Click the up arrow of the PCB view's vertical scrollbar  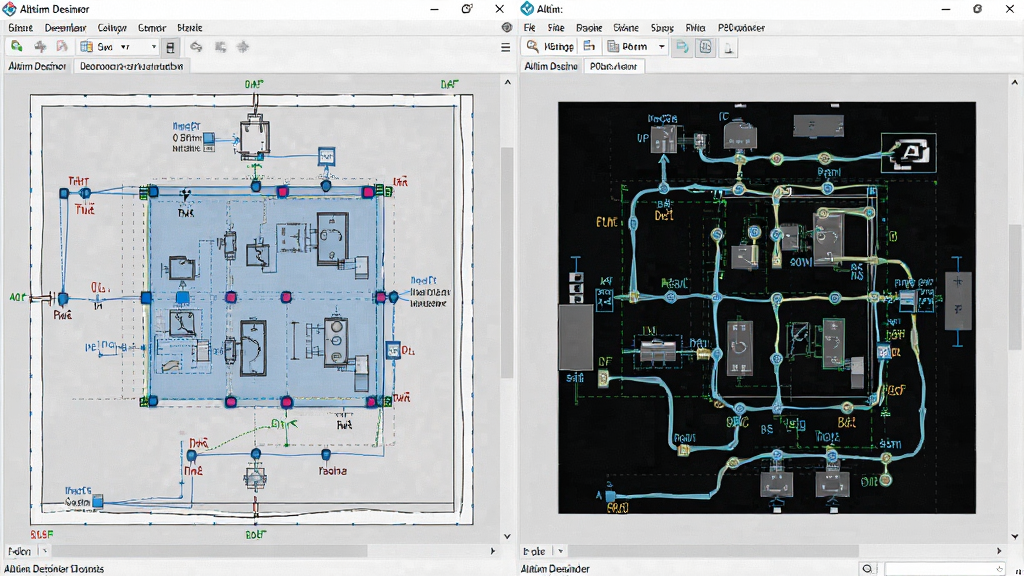(x=1014, y=82)
